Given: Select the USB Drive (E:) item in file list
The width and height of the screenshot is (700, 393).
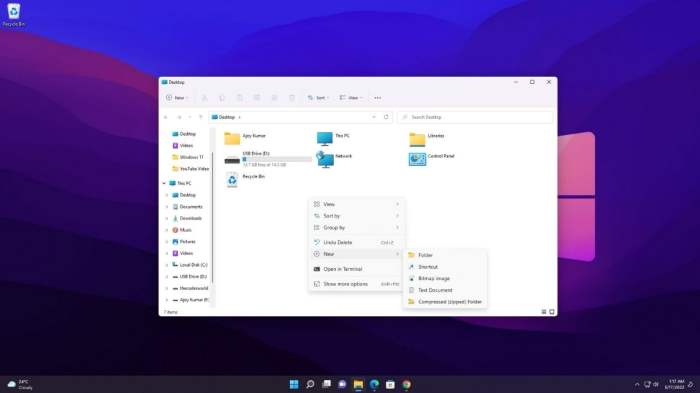Looking at the screenshot, I should (x=267, y=159).
